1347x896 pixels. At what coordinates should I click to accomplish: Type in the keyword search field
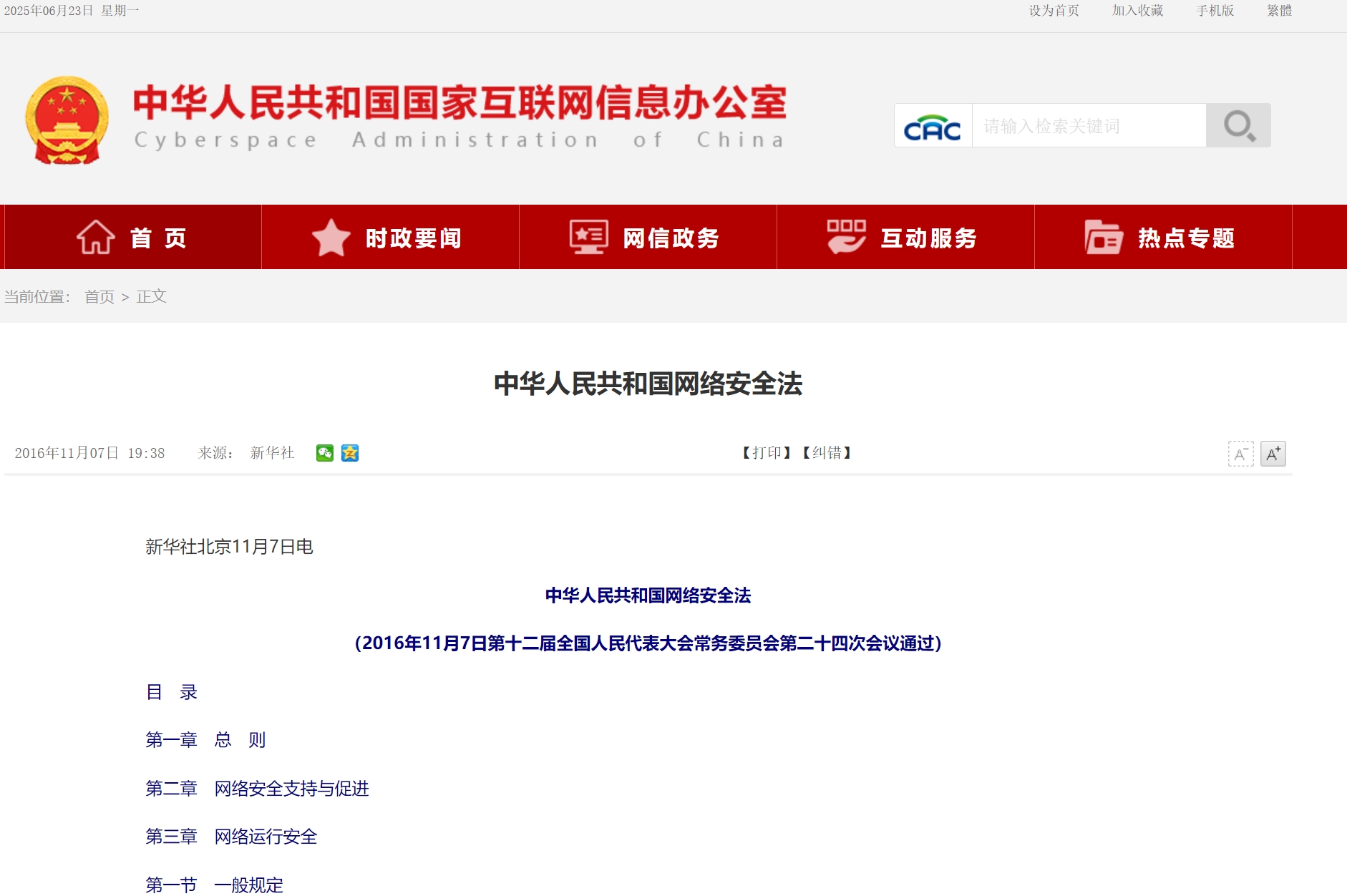point(1088,126)
